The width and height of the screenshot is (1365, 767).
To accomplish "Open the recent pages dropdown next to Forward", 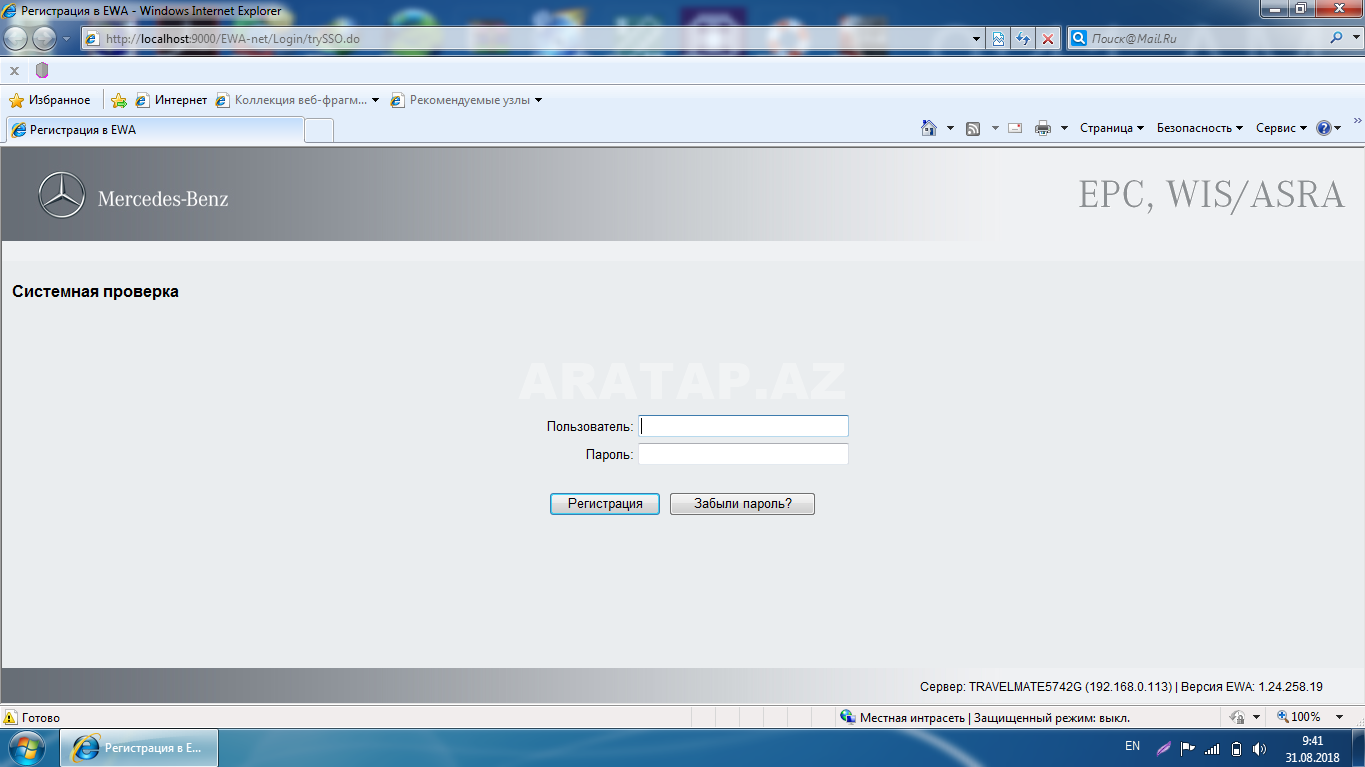I will coord(67,39).
